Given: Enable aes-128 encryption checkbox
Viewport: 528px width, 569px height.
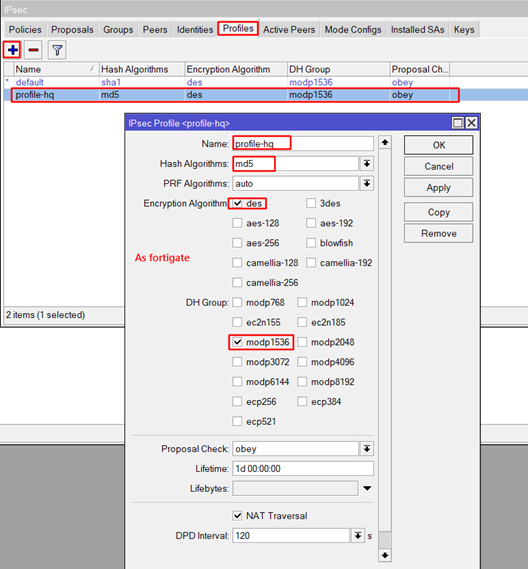Looking at the screenshot, I should 237,223.
